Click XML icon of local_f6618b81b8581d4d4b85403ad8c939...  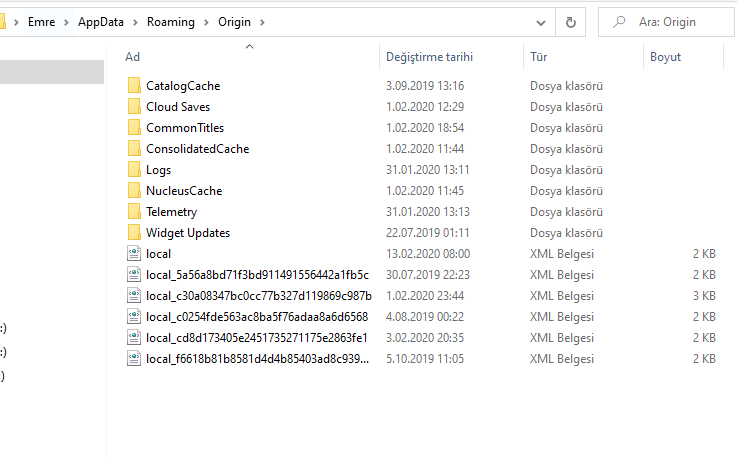point(134,359)
